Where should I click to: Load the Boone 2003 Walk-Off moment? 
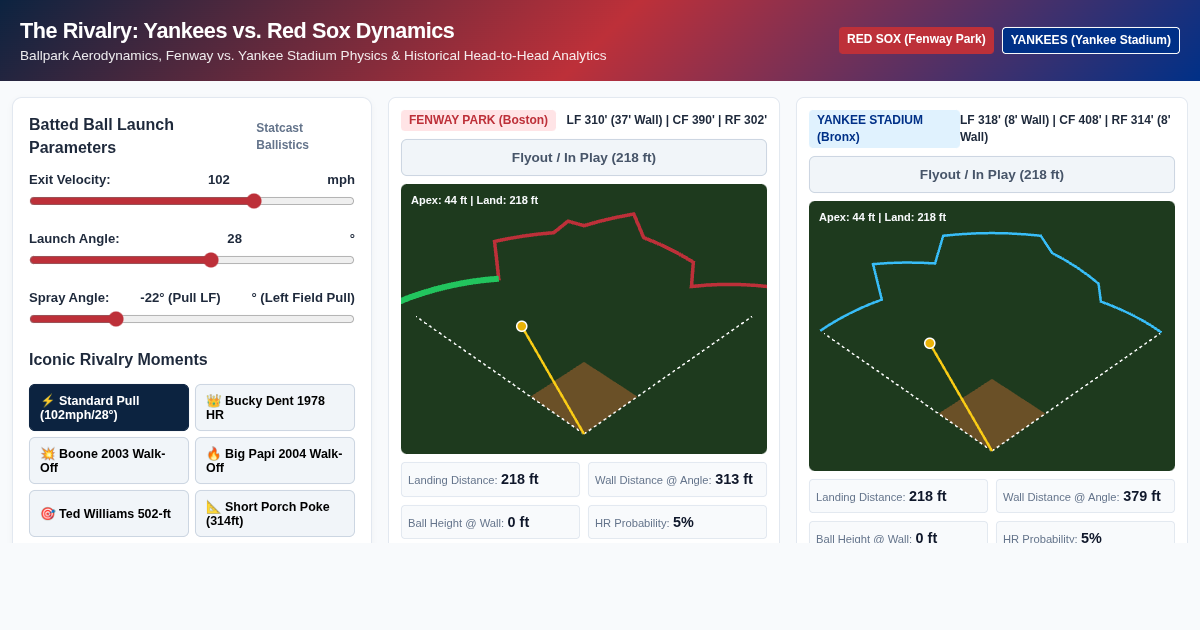pos(109,461)
